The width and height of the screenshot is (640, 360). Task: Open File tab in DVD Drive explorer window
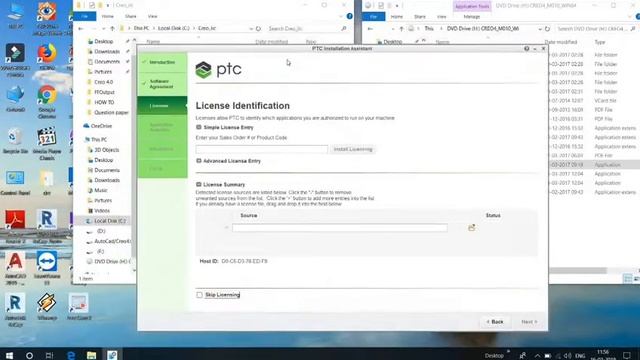373,17
